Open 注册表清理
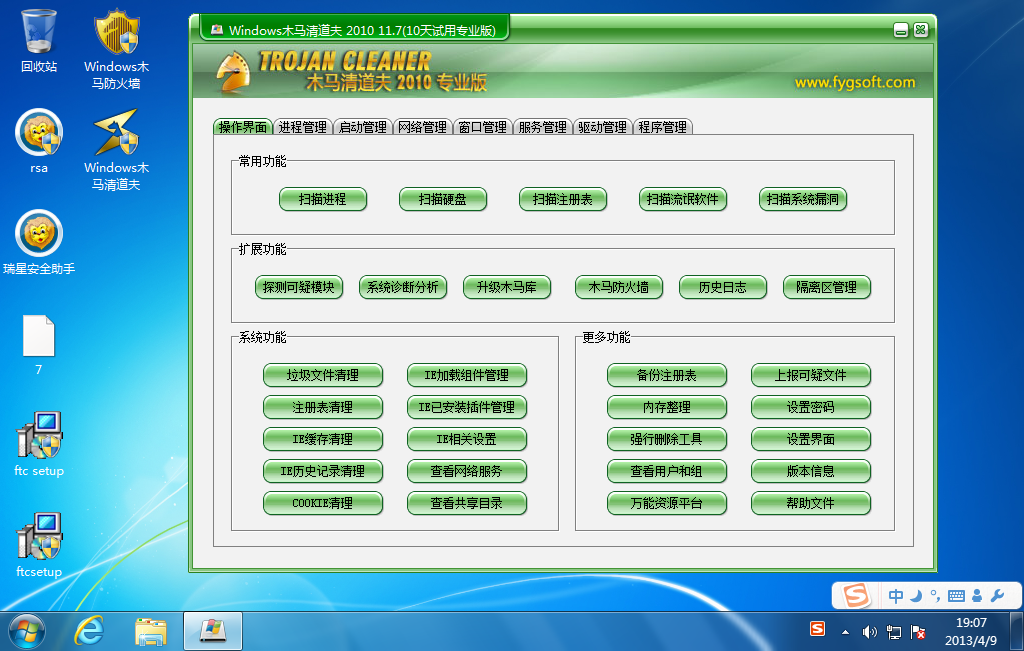The height and width of the screenshot is (651, 1024). (x=323, y=407)
